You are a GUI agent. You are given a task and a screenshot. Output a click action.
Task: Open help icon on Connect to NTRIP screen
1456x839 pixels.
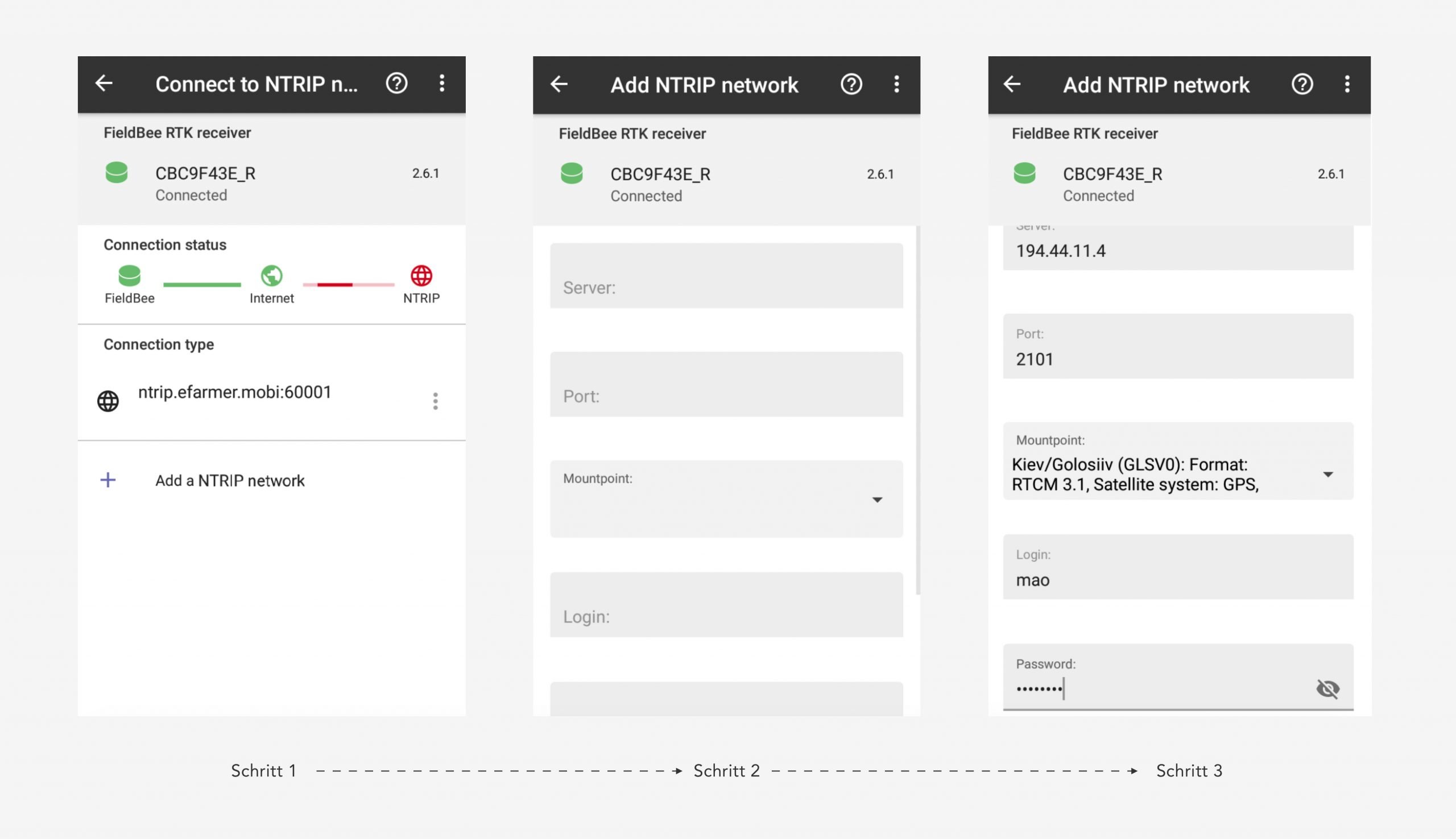pyautogui.click(x=396, y=84)
